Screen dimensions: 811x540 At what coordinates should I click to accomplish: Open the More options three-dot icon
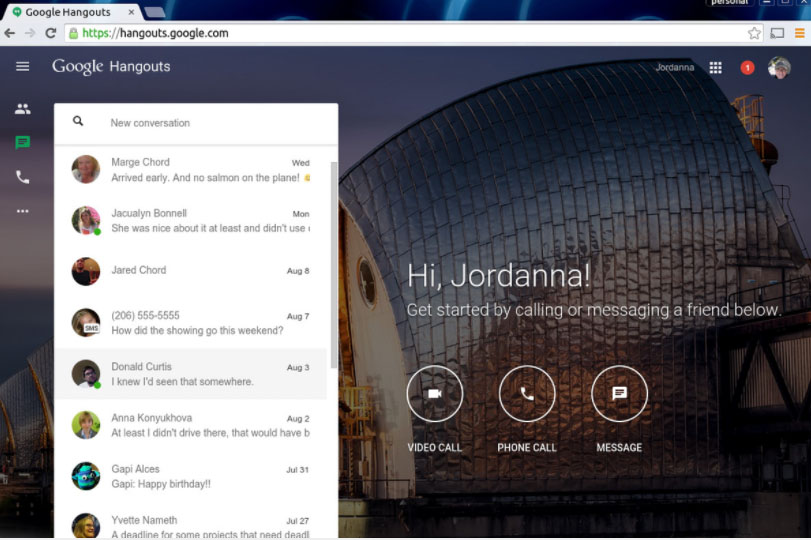tap(22, 211)
